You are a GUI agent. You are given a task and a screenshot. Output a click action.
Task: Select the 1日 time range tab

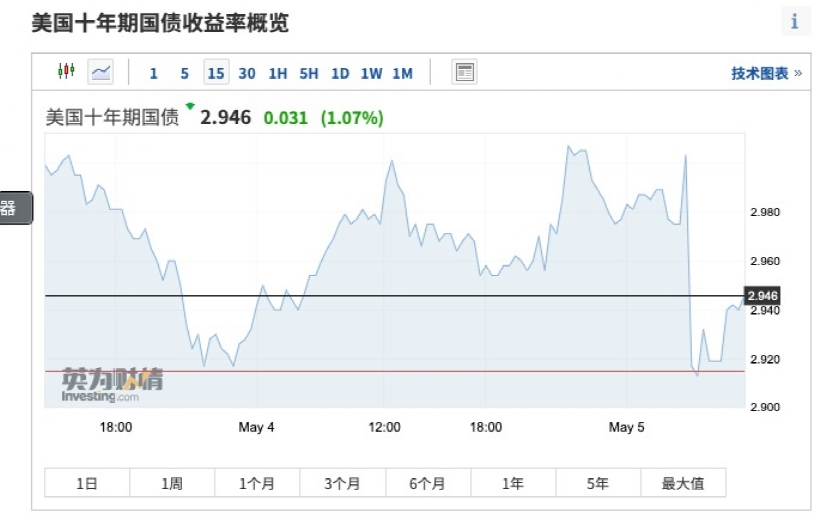pyautogui.click(x=87, y=483)
